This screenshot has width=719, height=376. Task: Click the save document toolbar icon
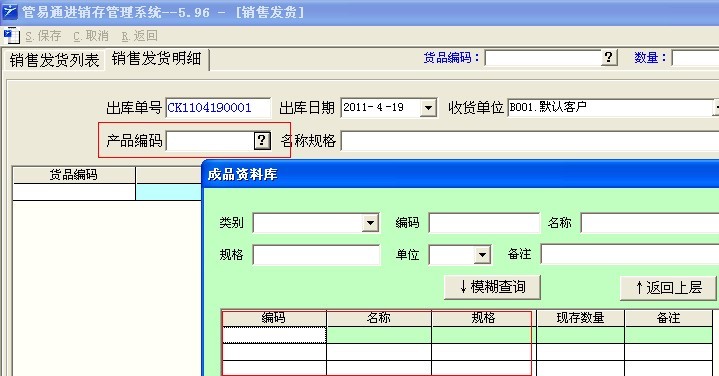(11, 36)
